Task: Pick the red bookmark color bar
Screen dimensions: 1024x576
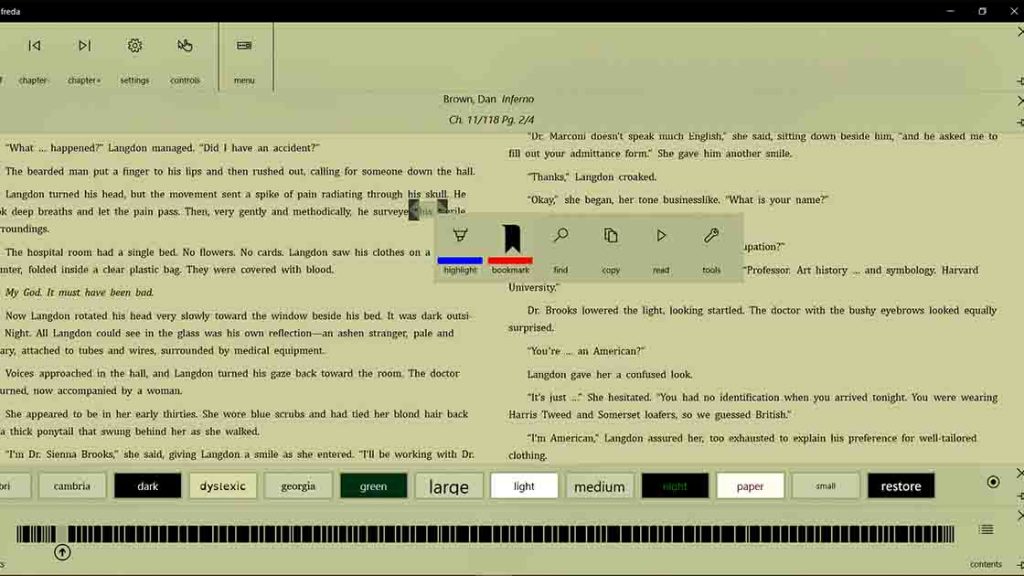Action: coord(510,260)
